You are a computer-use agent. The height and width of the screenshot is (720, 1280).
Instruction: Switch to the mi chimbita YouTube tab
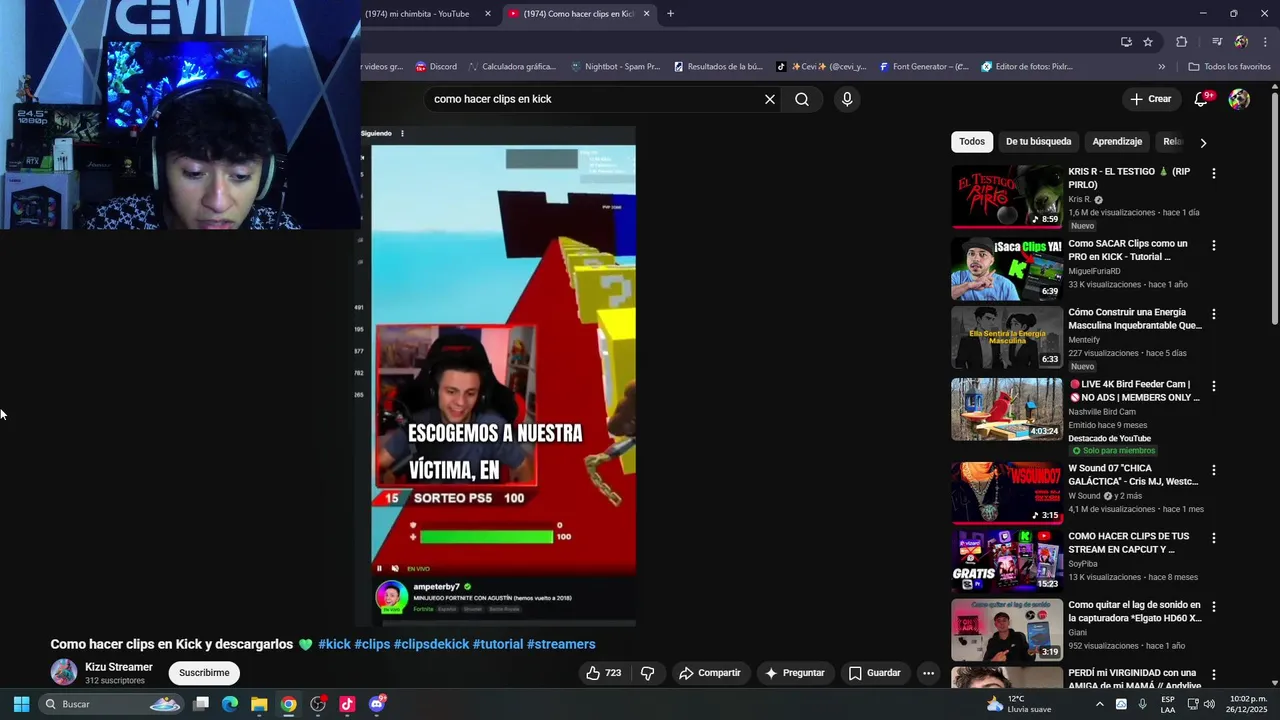pos(417,14)
